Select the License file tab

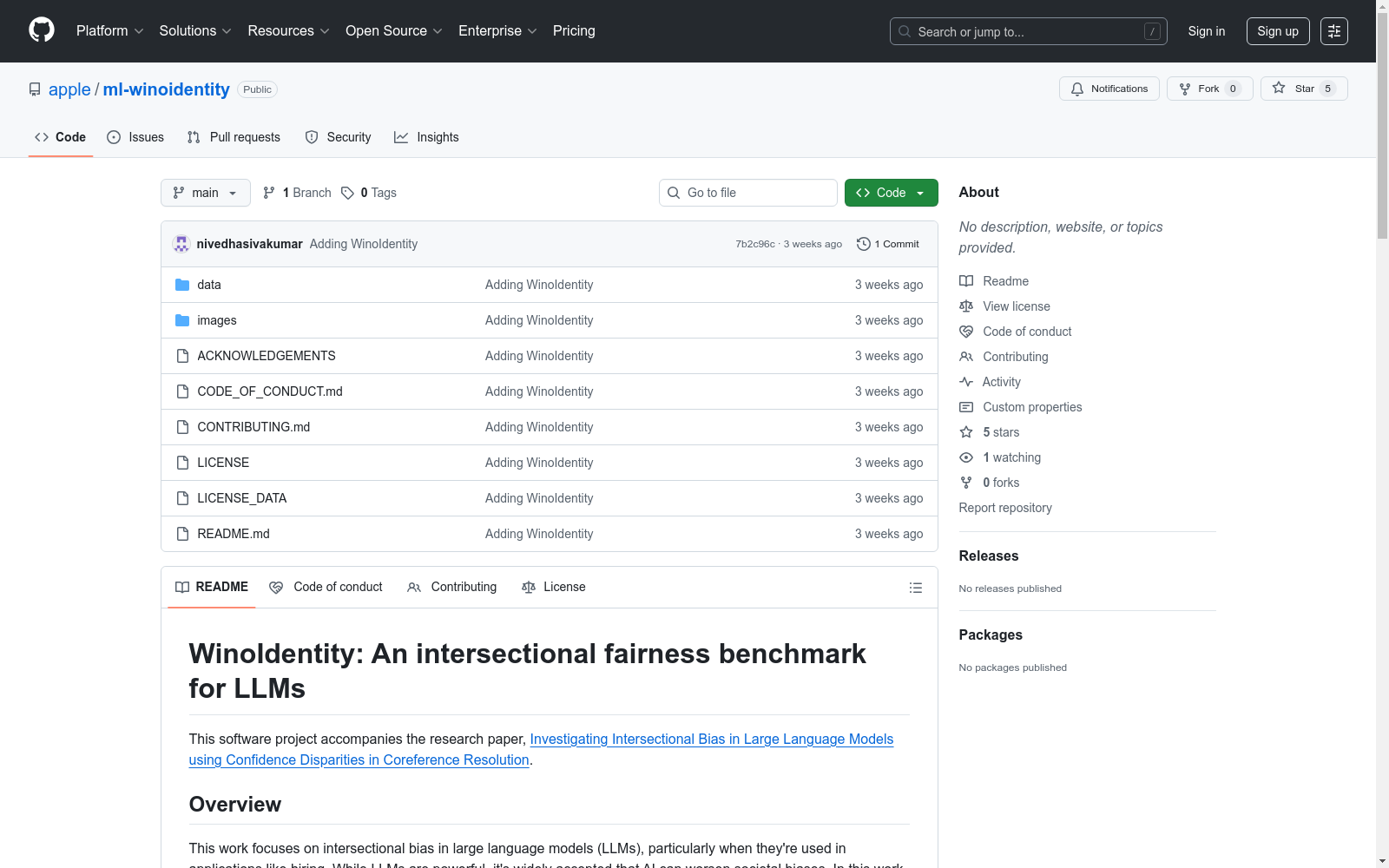click(x=554, y=588)
